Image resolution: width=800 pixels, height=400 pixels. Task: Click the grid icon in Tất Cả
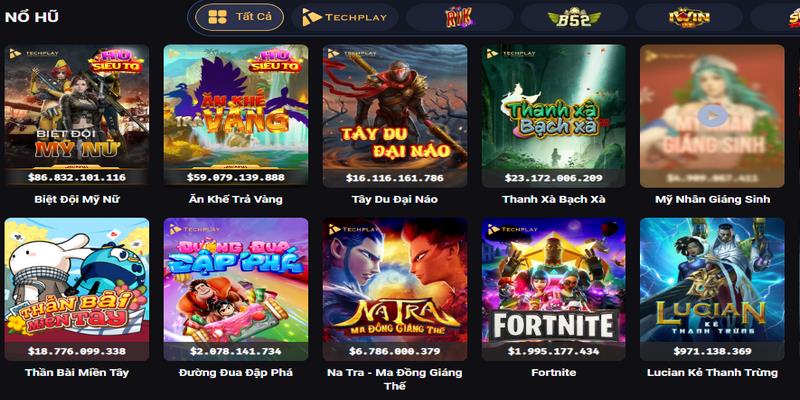[x=217, y=17]
